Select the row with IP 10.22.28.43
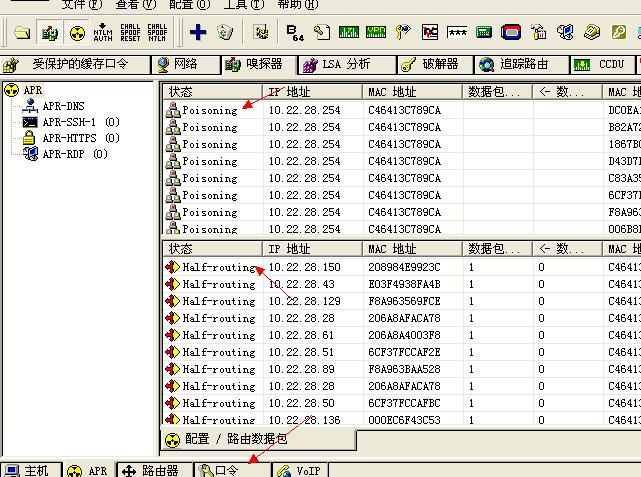 pos(402,284)
